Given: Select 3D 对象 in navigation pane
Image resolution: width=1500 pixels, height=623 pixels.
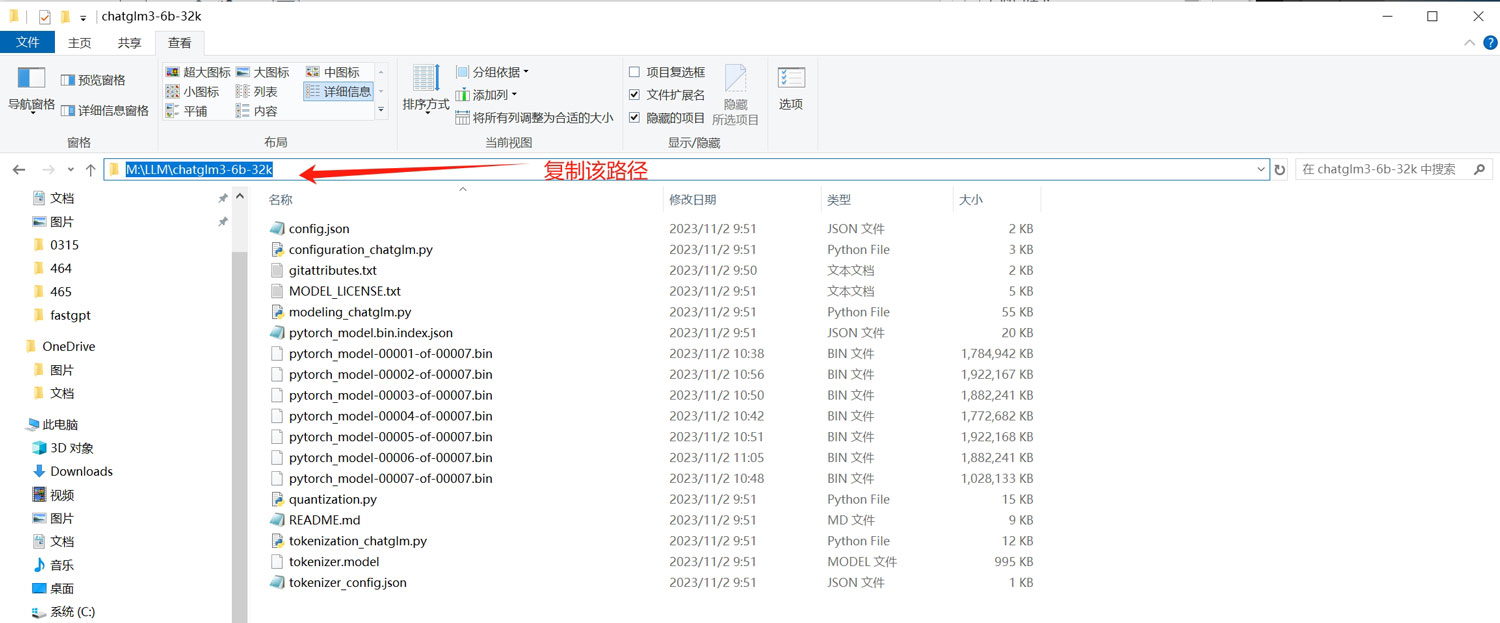Looking at the screenshot, I should tap(72, 448).
